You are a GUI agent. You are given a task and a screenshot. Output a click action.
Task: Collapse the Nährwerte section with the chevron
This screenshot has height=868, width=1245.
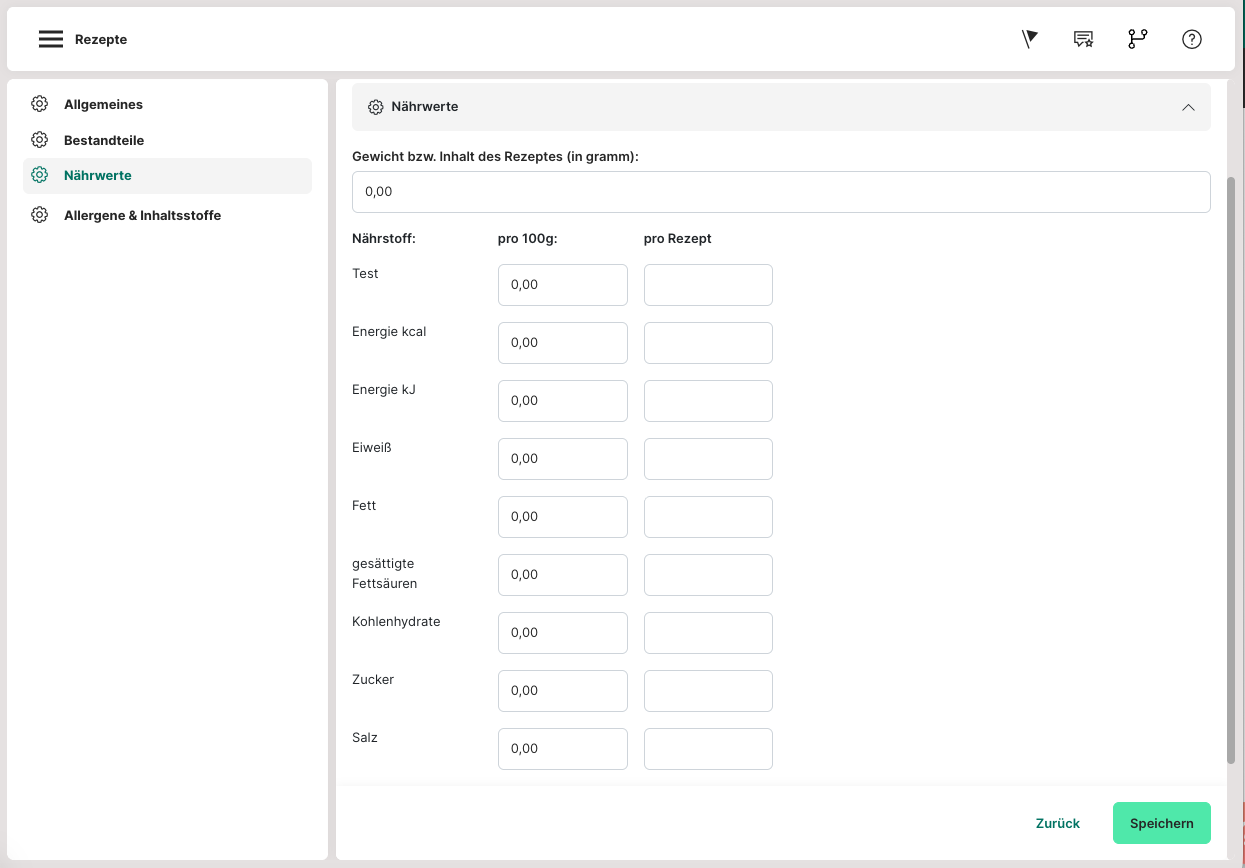click(x=1188, y=107)
